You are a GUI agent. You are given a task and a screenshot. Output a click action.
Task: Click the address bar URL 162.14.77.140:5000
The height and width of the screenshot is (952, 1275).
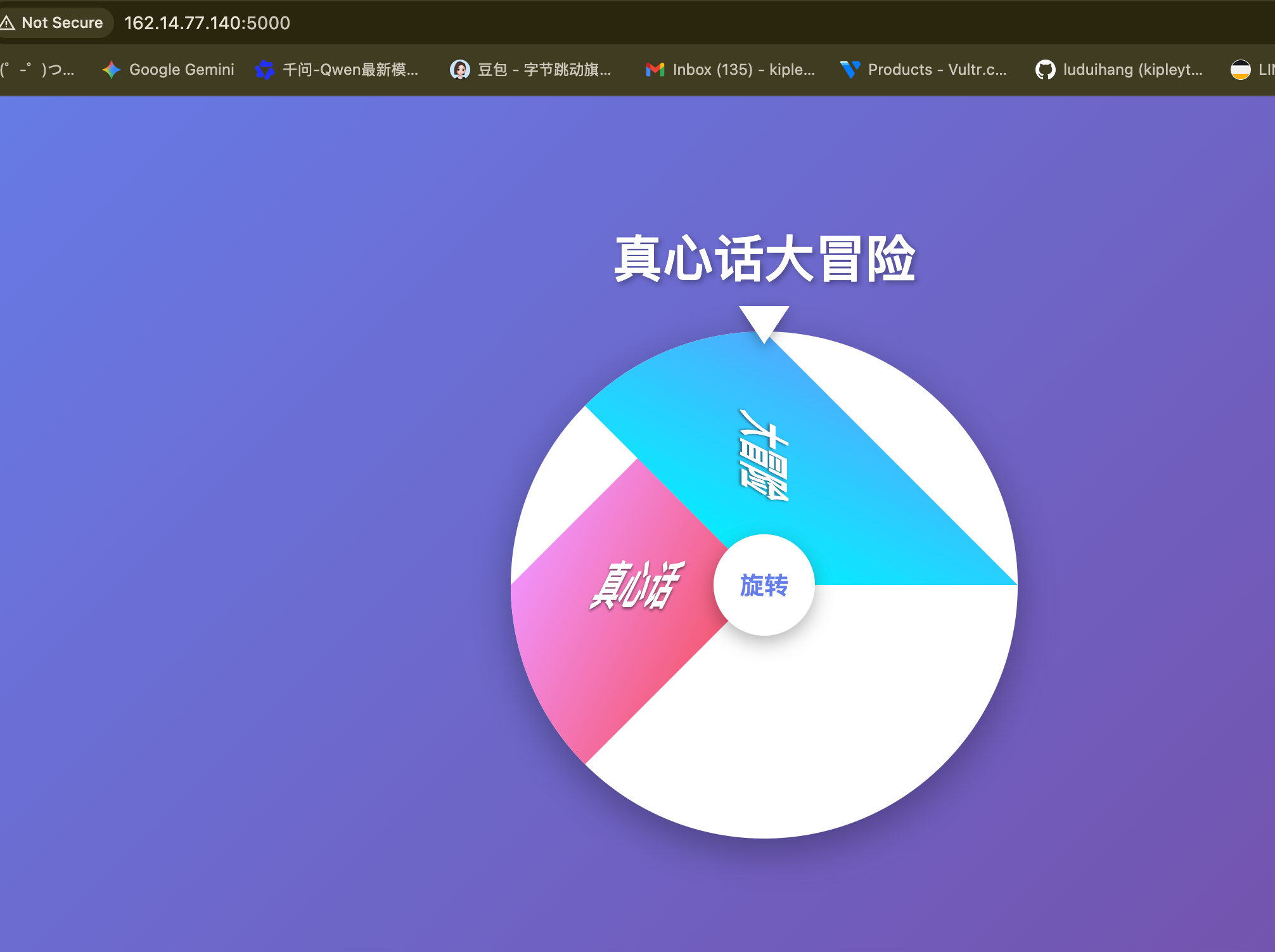(x=207, y=23)
